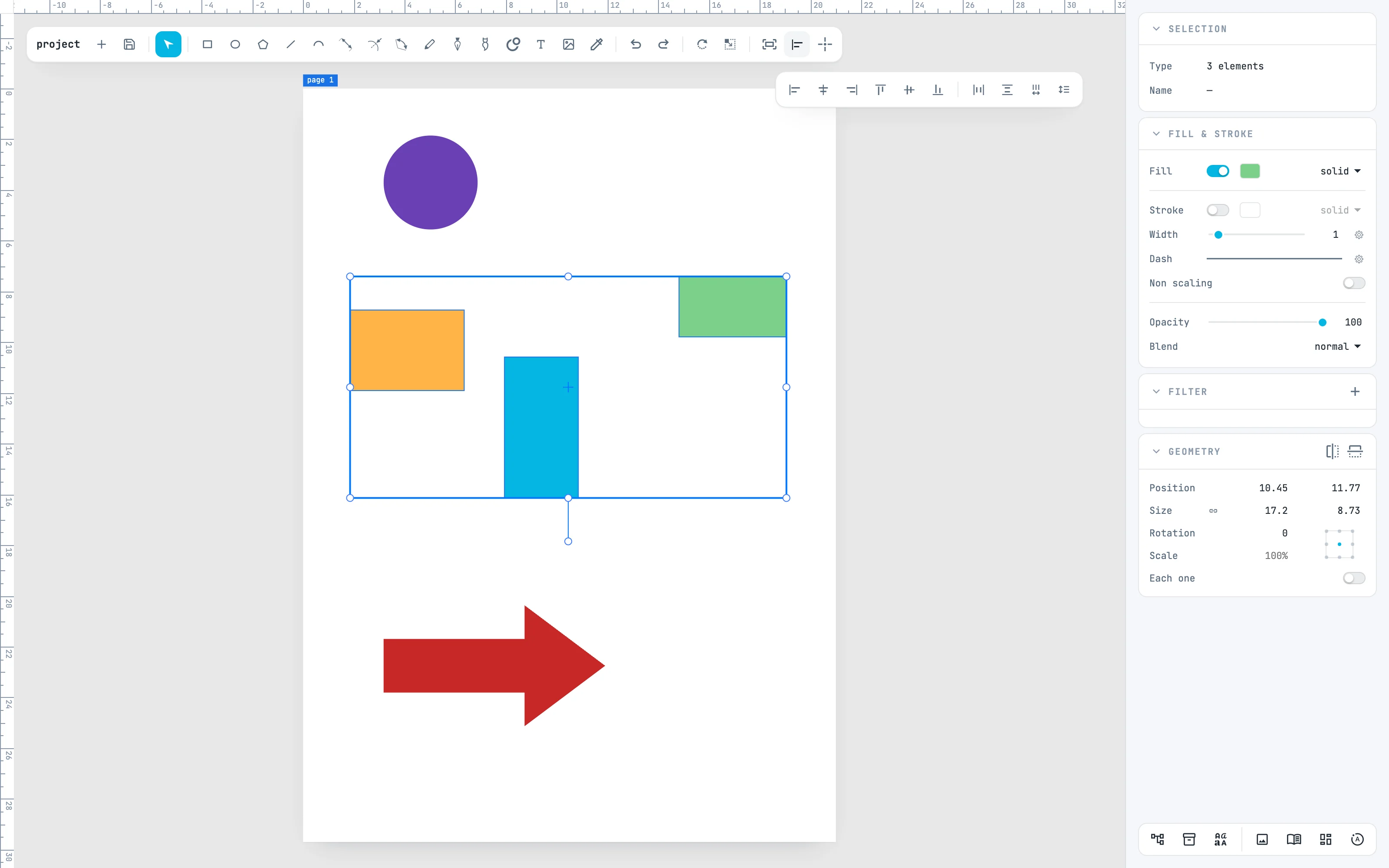
Task: Click the snap crosshair toolbar icon
Action: pyautogui.click(x=825, y=44)
